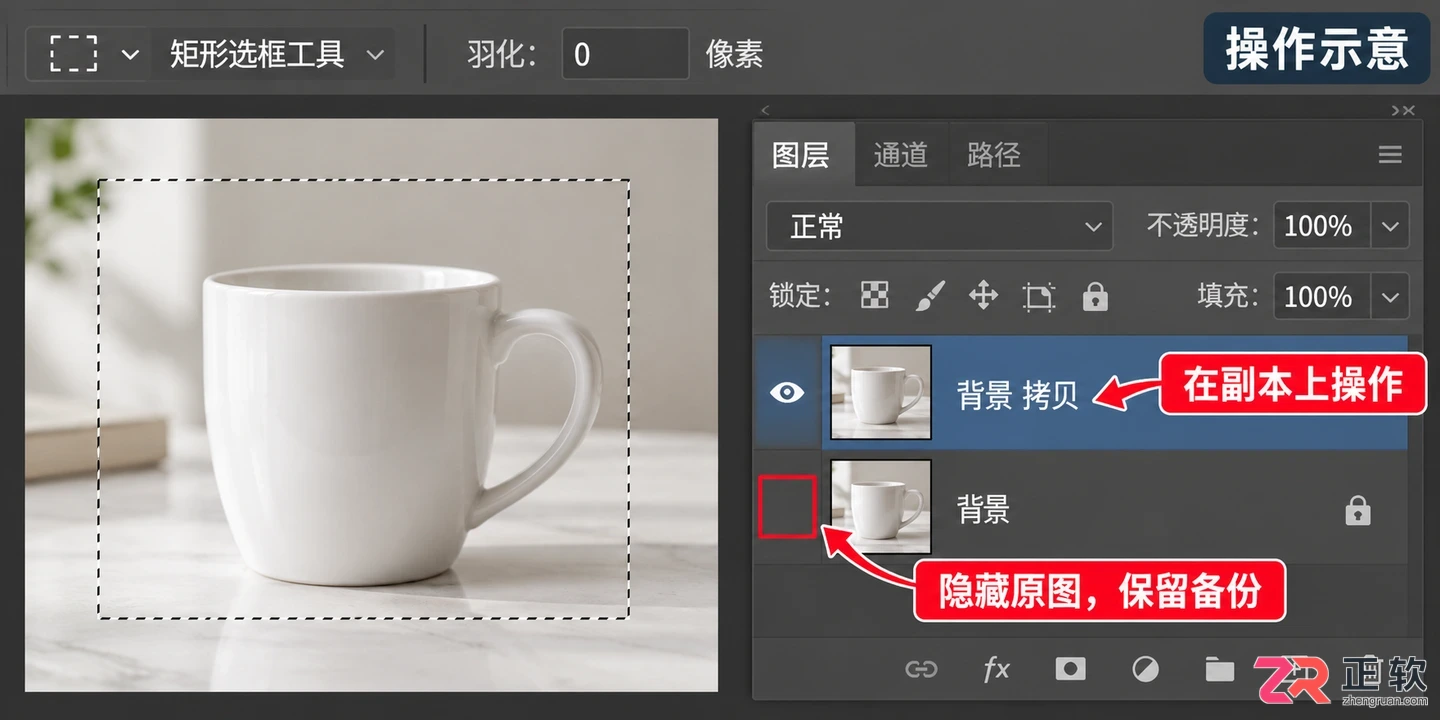Create a new group with the folder icon
The width and height of the screenshot is (1440, 720).
click(x=1219, y=669)
